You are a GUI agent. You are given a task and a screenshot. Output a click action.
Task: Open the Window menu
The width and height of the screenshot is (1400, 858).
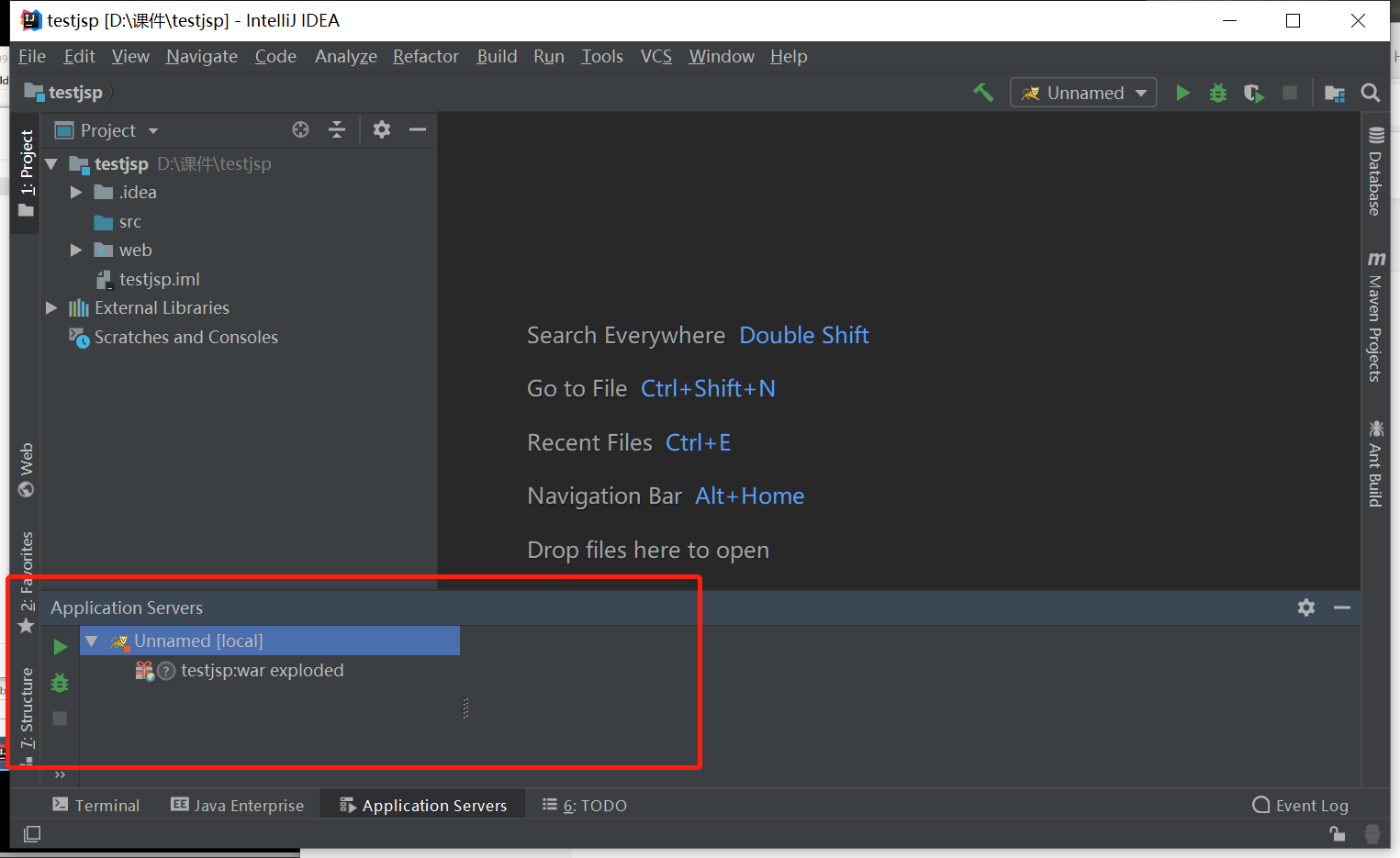point(722,56)
